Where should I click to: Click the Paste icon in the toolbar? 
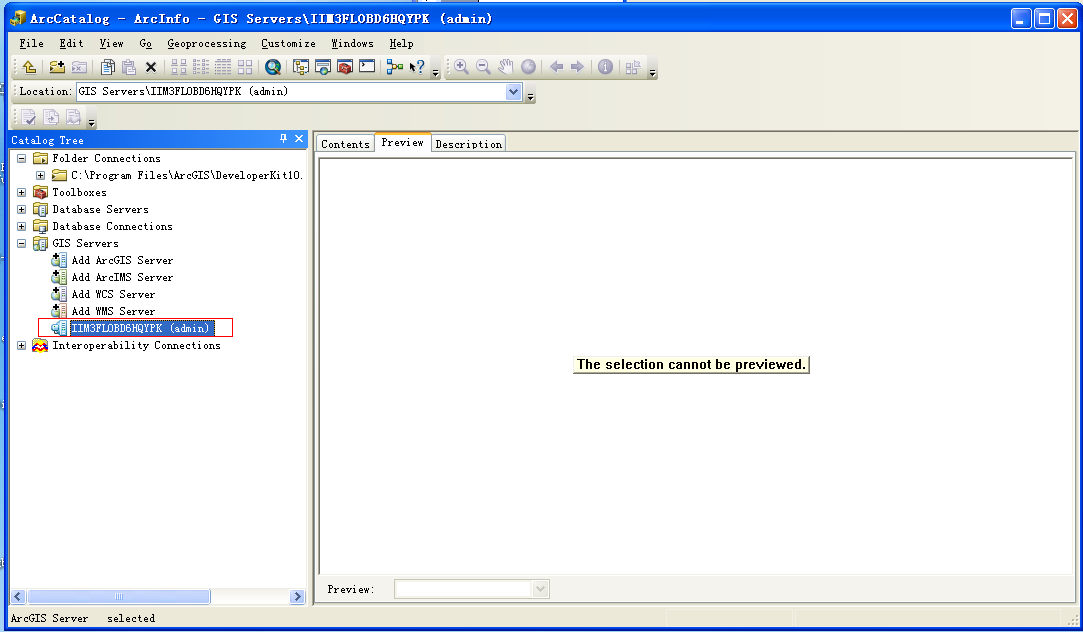click(x=129, y=67)
